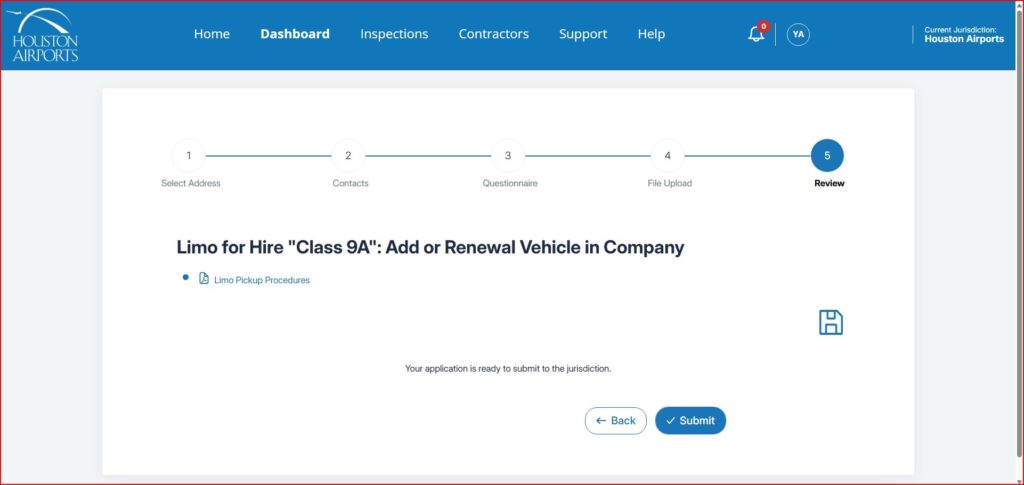Viewport: 1024px width, 485px height.
Task: Click the floppy disk save icon
Action: pyautogui.click(x=830, y=322)
